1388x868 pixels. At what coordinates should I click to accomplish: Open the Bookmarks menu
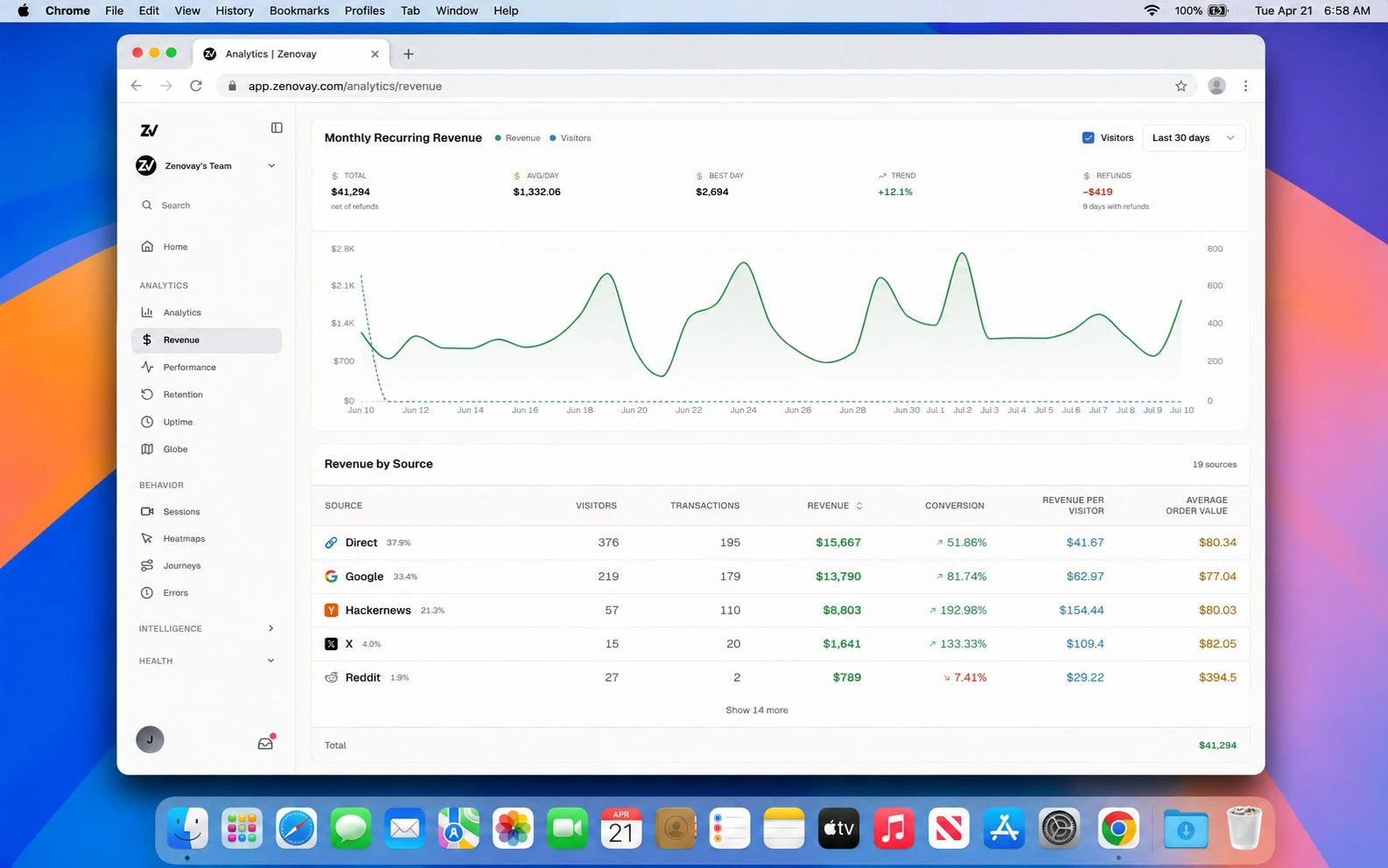[x=299, y=10]
